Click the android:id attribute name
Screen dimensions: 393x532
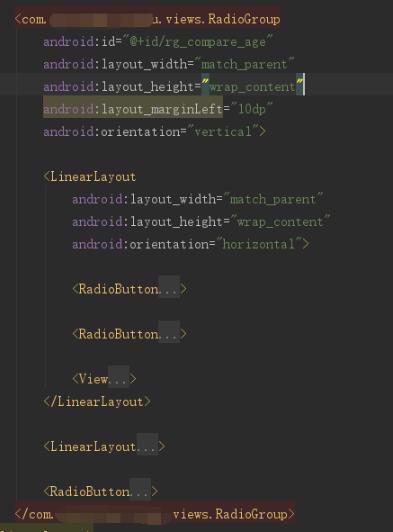(x=79, y=42)
